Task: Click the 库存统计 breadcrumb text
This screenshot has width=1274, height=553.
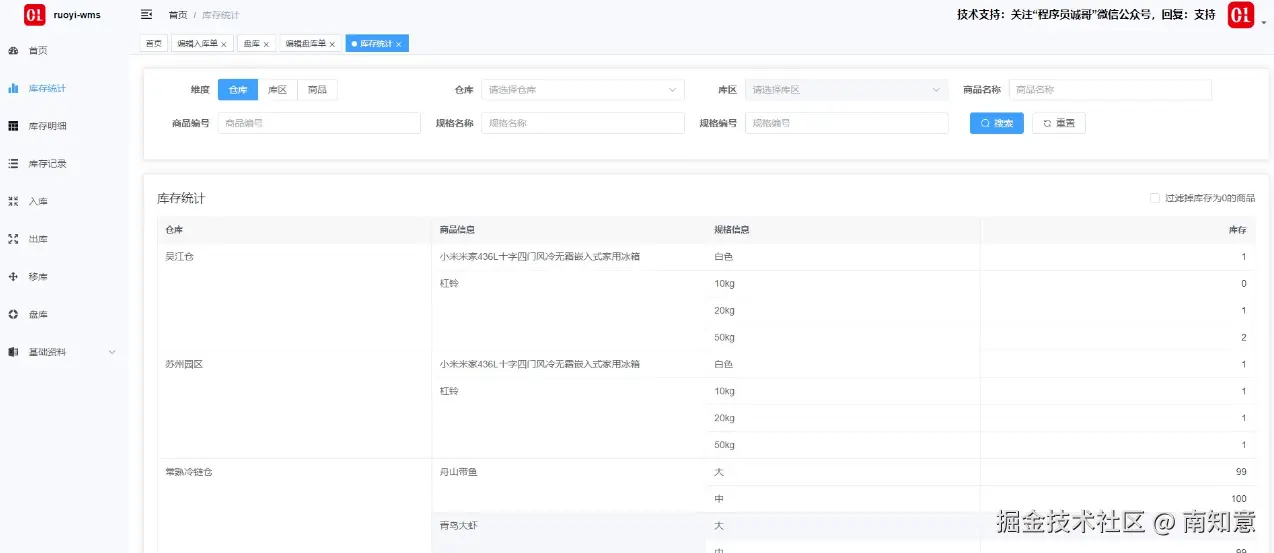Action: 220,15
